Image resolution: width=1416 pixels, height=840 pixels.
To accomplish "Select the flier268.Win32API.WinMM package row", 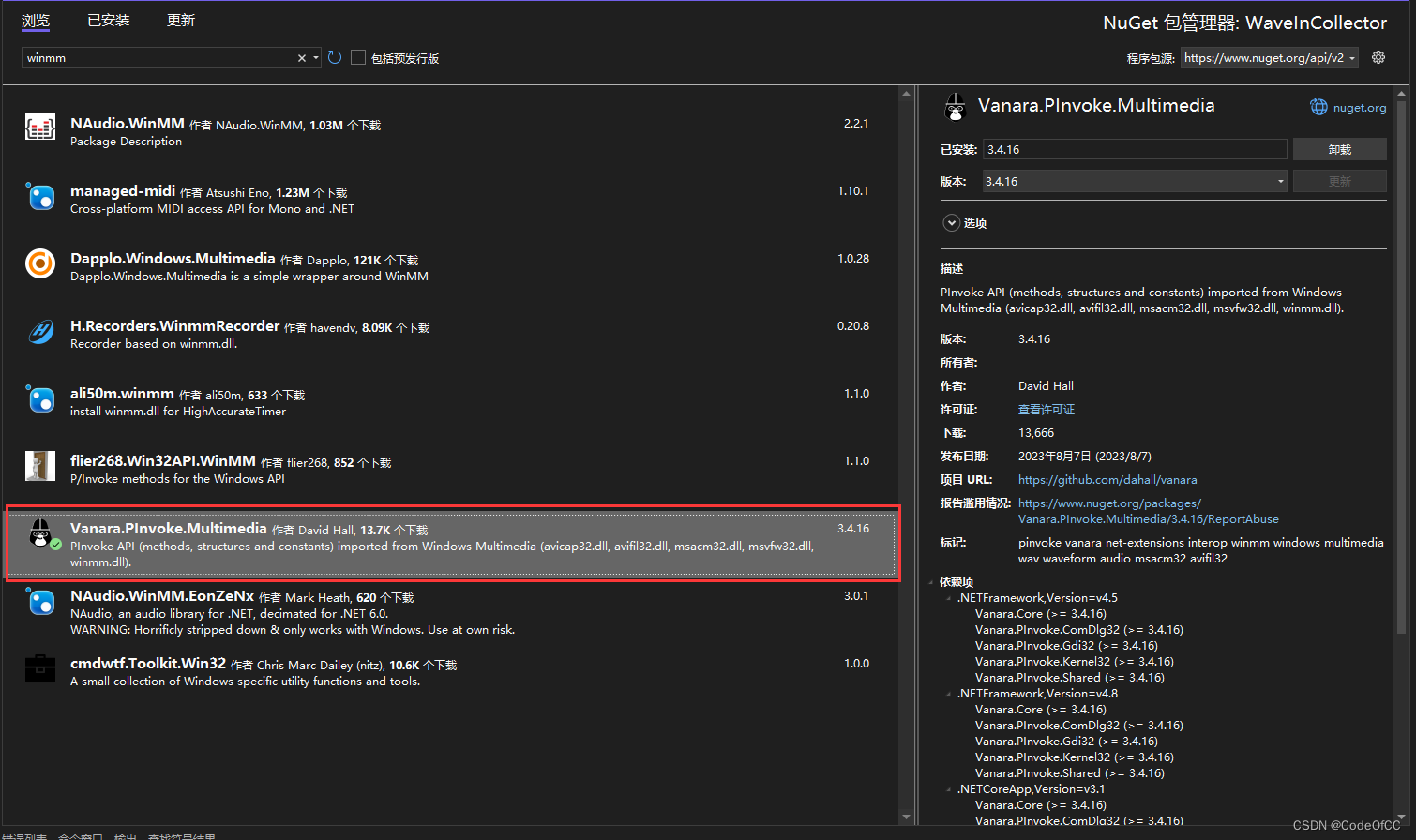I will (x=451, y=470).
